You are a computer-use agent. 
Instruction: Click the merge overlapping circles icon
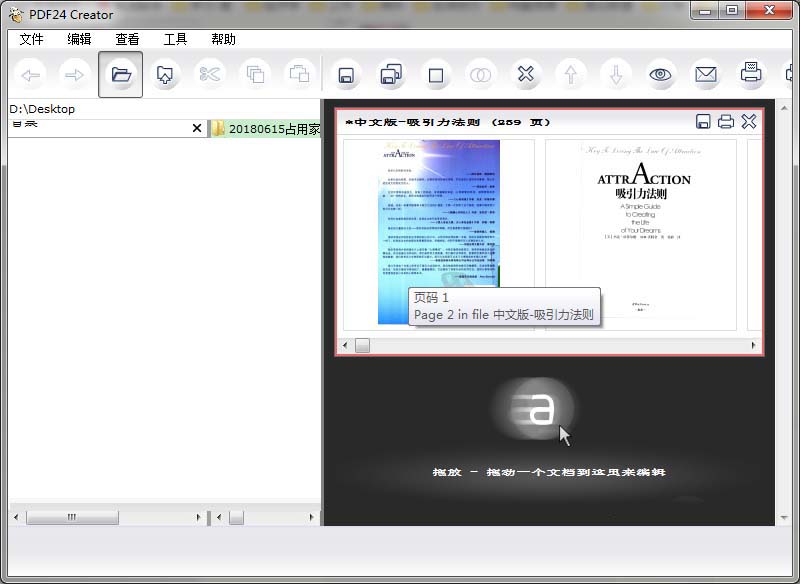pos(481,75)
